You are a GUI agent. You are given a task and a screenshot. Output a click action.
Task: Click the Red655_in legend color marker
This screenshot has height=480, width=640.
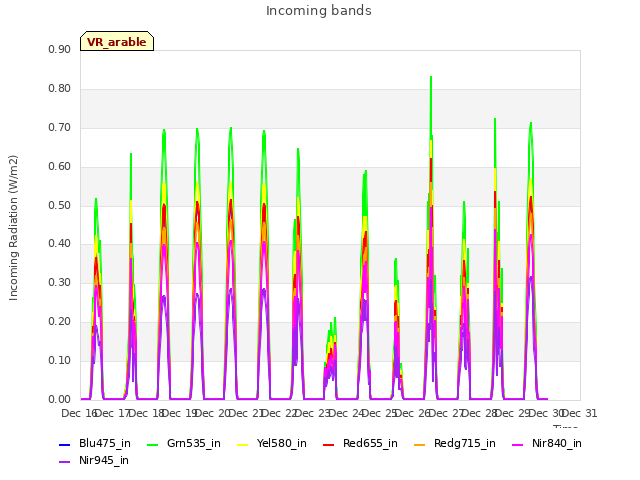click(329, 444)
